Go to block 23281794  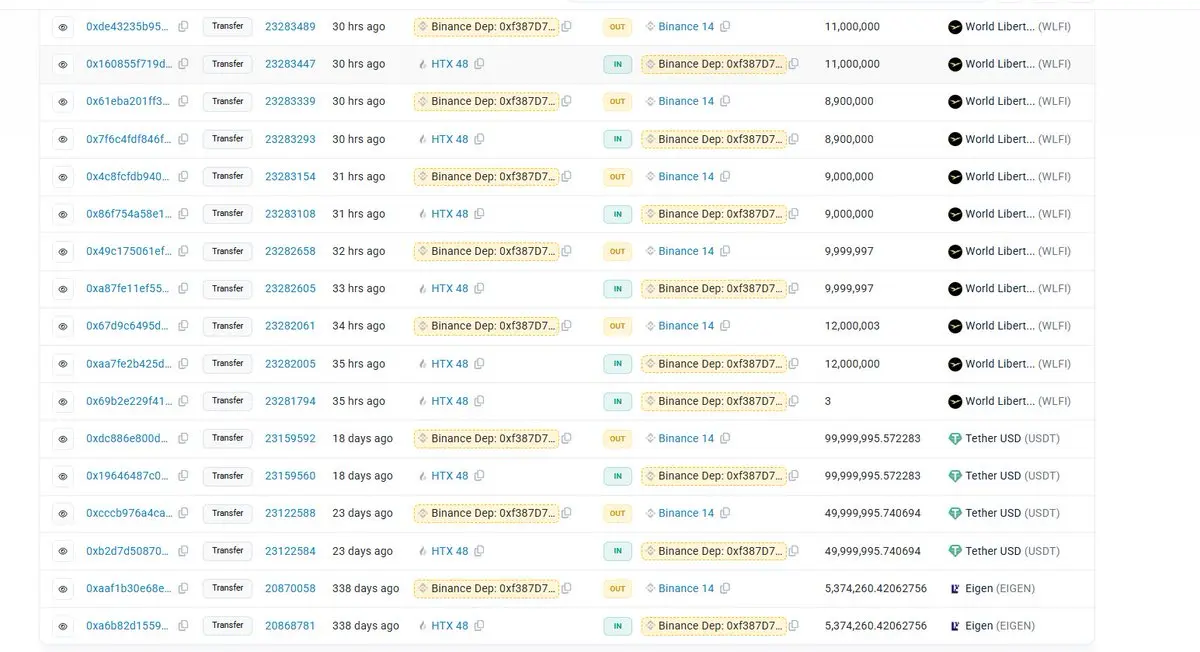coord(290,401)
